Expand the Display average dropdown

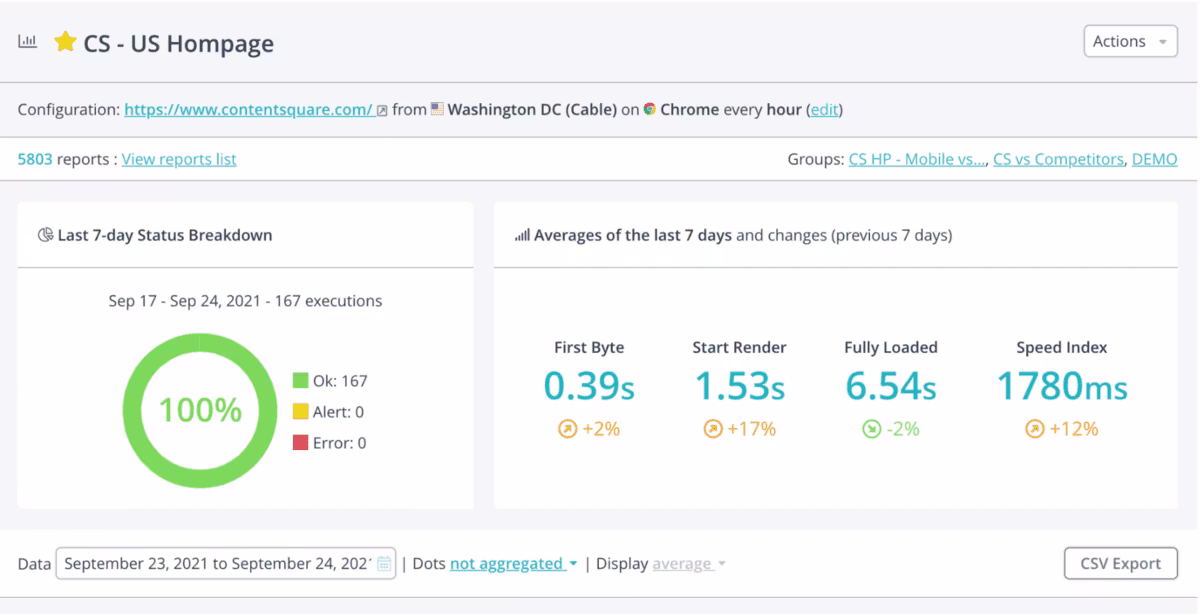click(688, 564)
